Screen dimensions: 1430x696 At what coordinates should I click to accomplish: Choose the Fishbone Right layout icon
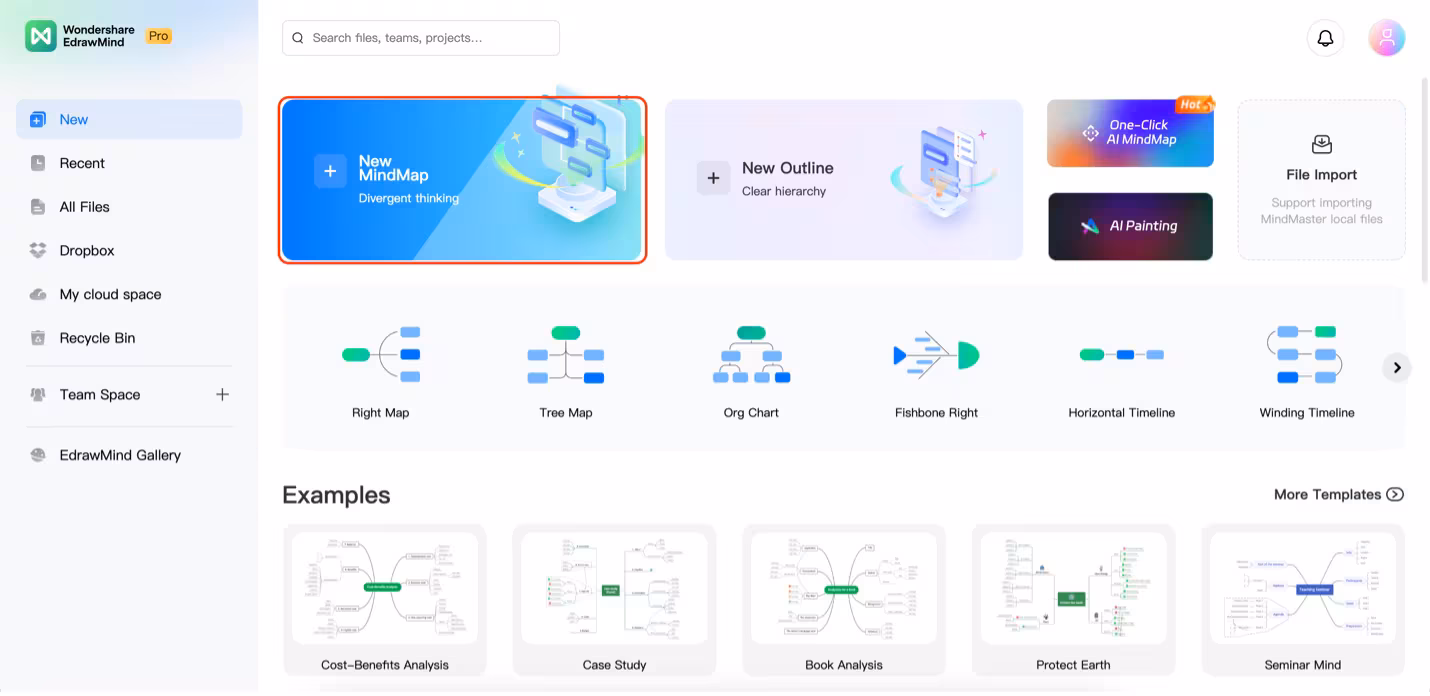[936, 354]
